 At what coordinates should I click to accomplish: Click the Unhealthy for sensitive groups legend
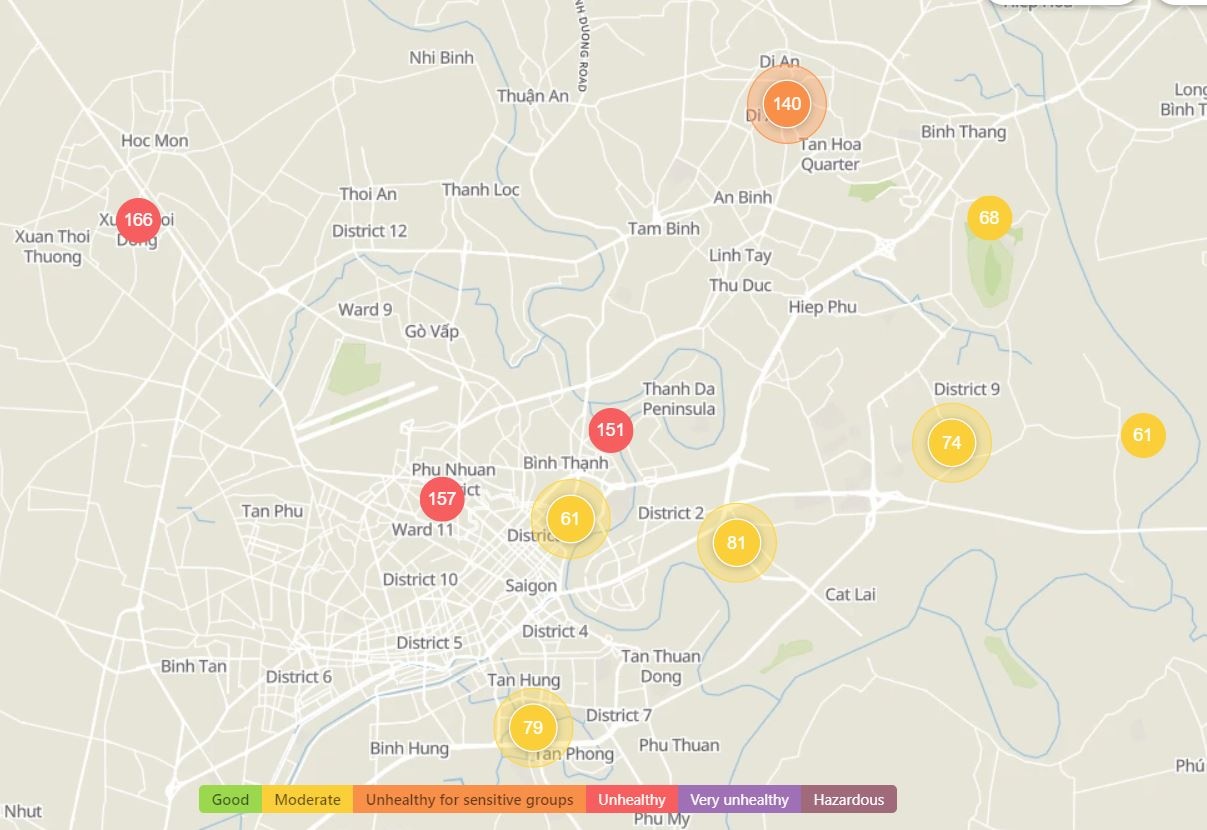pyautogui.click(x=469, y=800)
